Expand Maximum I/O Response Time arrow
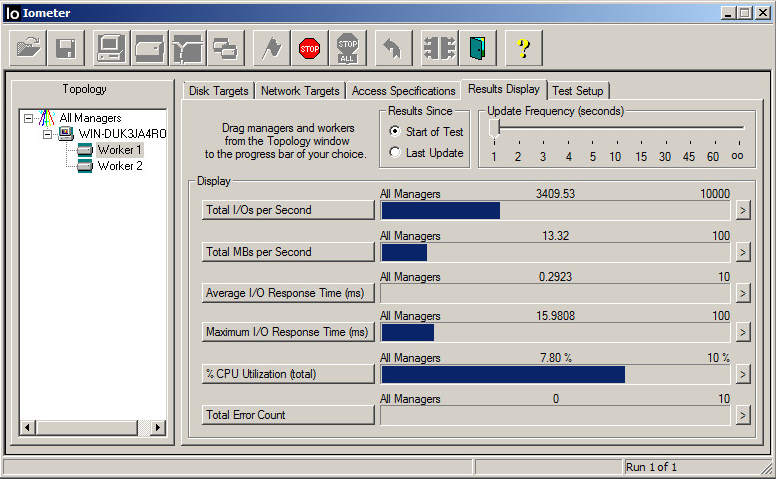Image resolution: width=776 pixels, height=479 pixels. [742, 333]
